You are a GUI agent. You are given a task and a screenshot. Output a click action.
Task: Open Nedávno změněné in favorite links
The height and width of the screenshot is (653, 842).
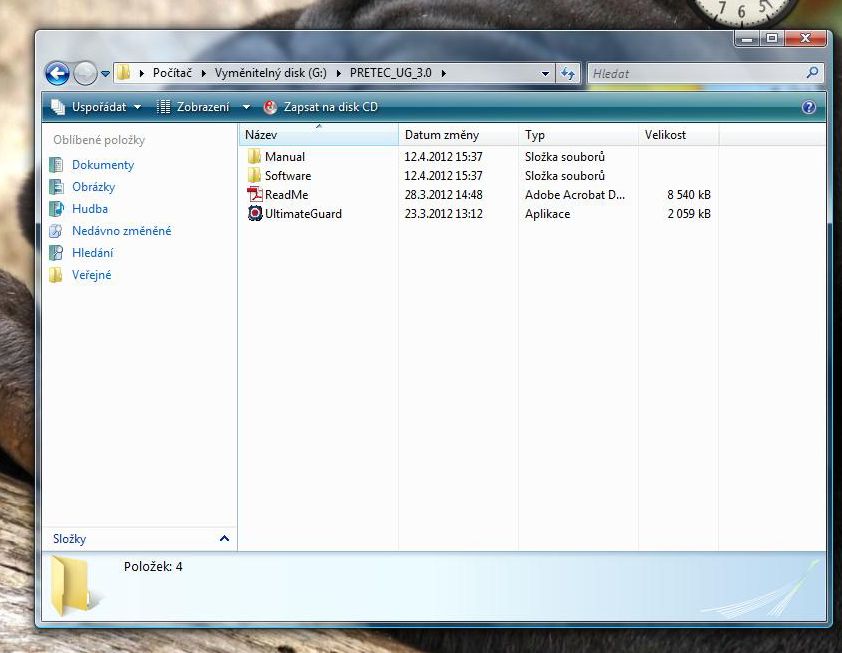pos(121,231)
